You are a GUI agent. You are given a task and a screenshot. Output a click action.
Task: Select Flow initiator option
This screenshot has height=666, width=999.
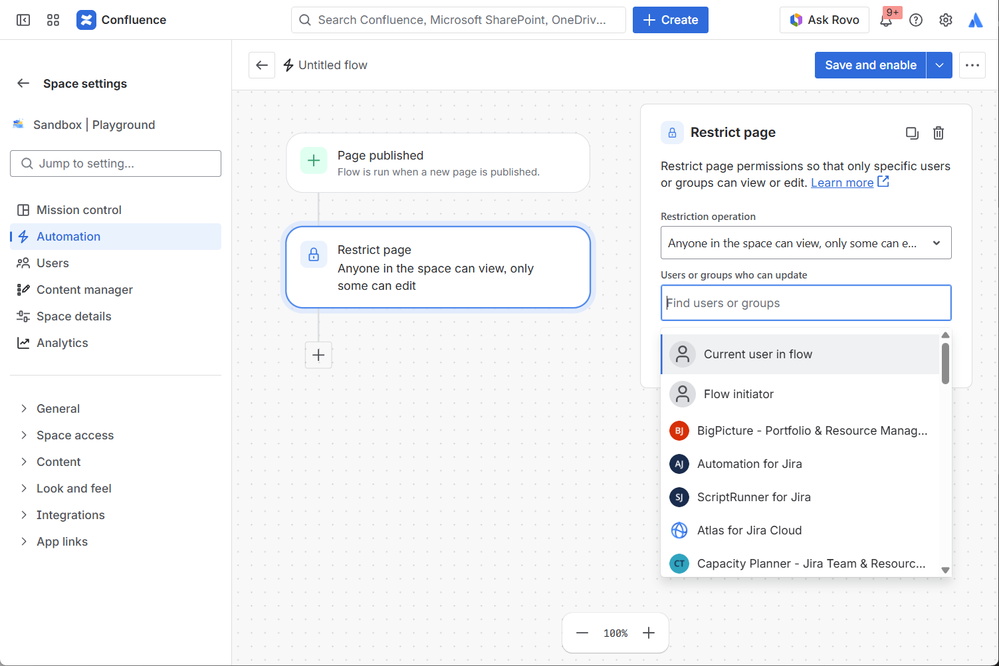coord(801,394)
